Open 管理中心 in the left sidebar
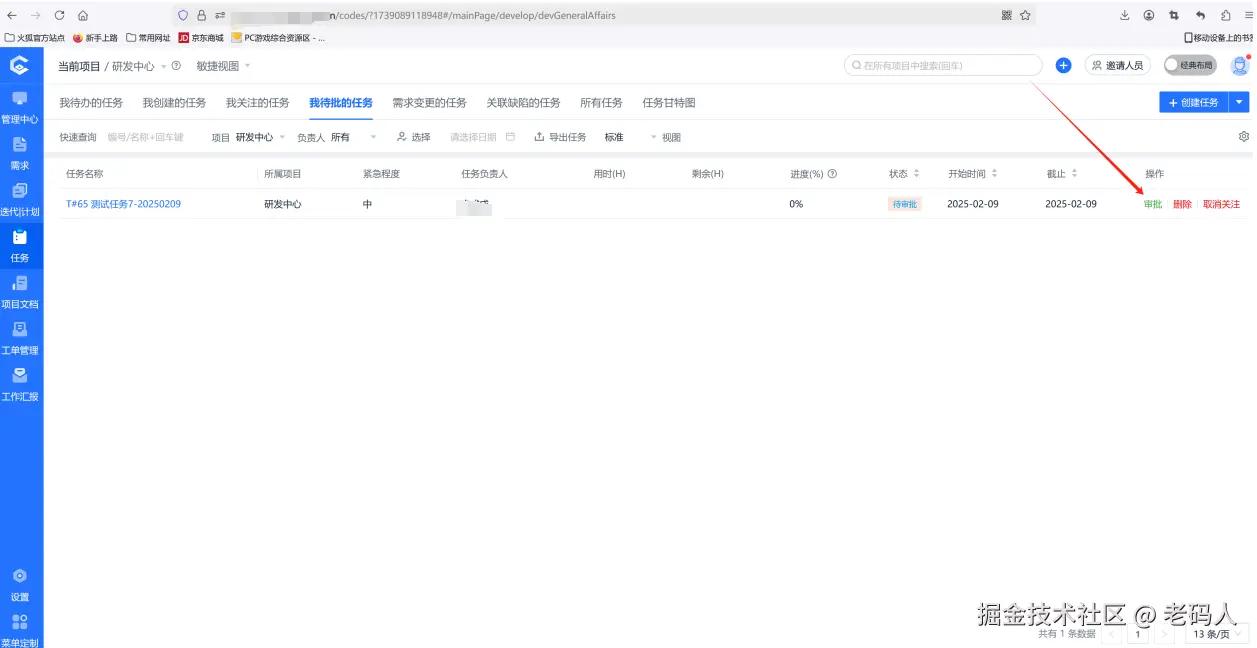Image resolution: width=1257 pixels, height=648 pixels. (20, 108)
